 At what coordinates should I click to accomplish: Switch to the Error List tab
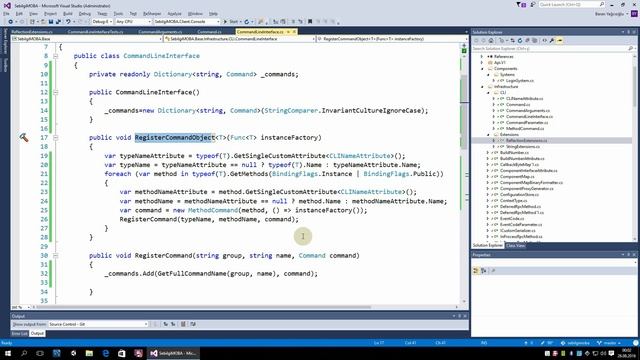[19, 334]
